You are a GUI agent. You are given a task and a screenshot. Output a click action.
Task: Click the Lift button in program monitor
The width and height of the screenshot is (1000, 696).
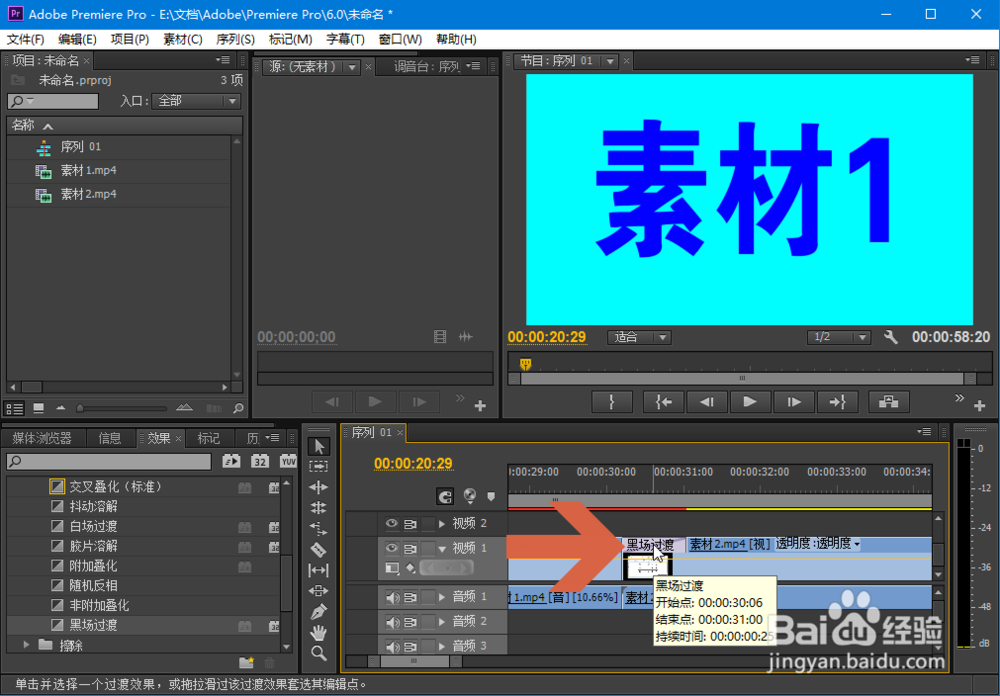pos(889,402)
